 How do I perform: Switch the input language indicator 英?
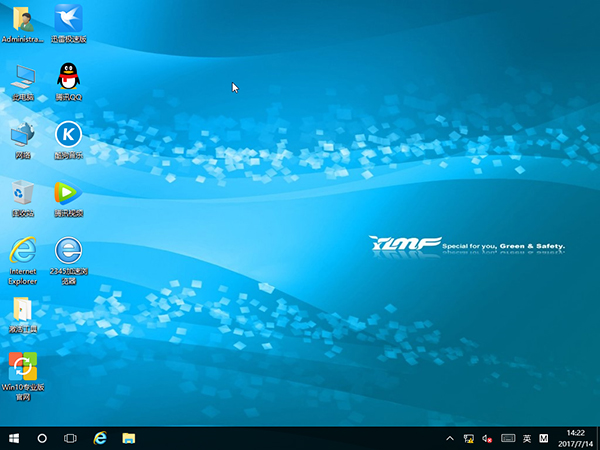527,438
